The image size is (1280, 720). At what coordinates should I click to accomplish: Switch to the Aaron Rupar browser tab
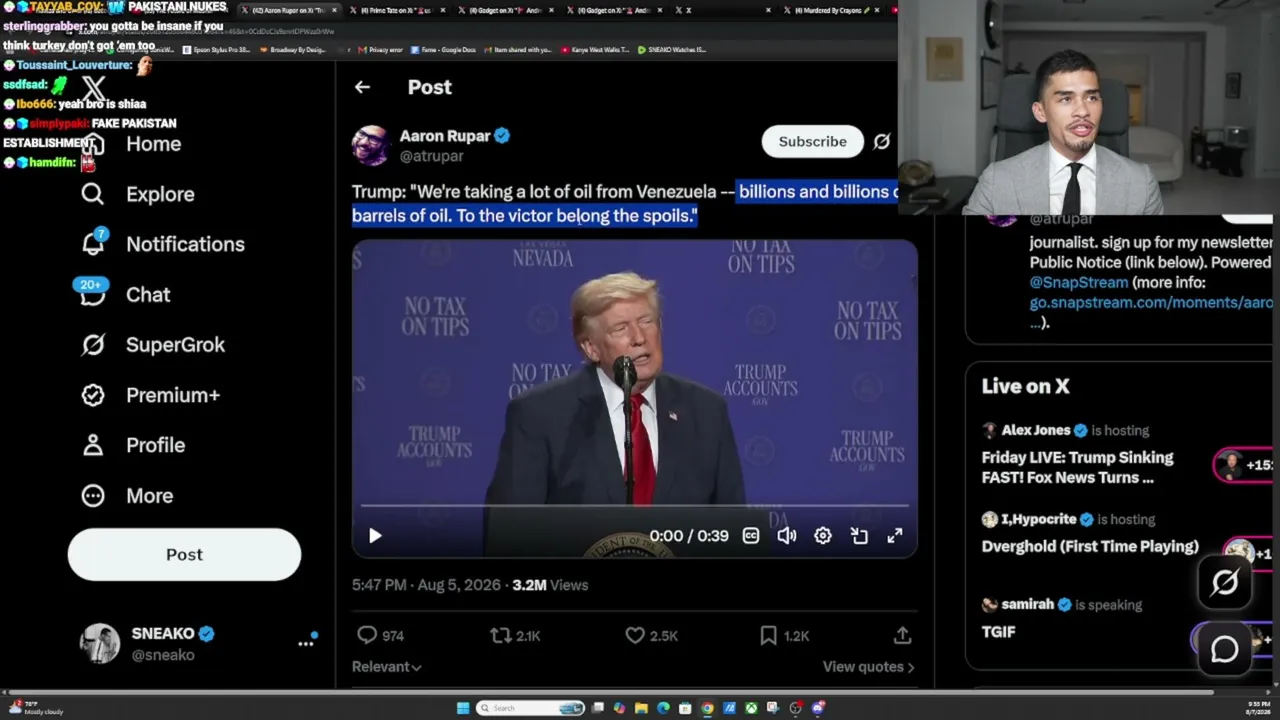point(288,10)
